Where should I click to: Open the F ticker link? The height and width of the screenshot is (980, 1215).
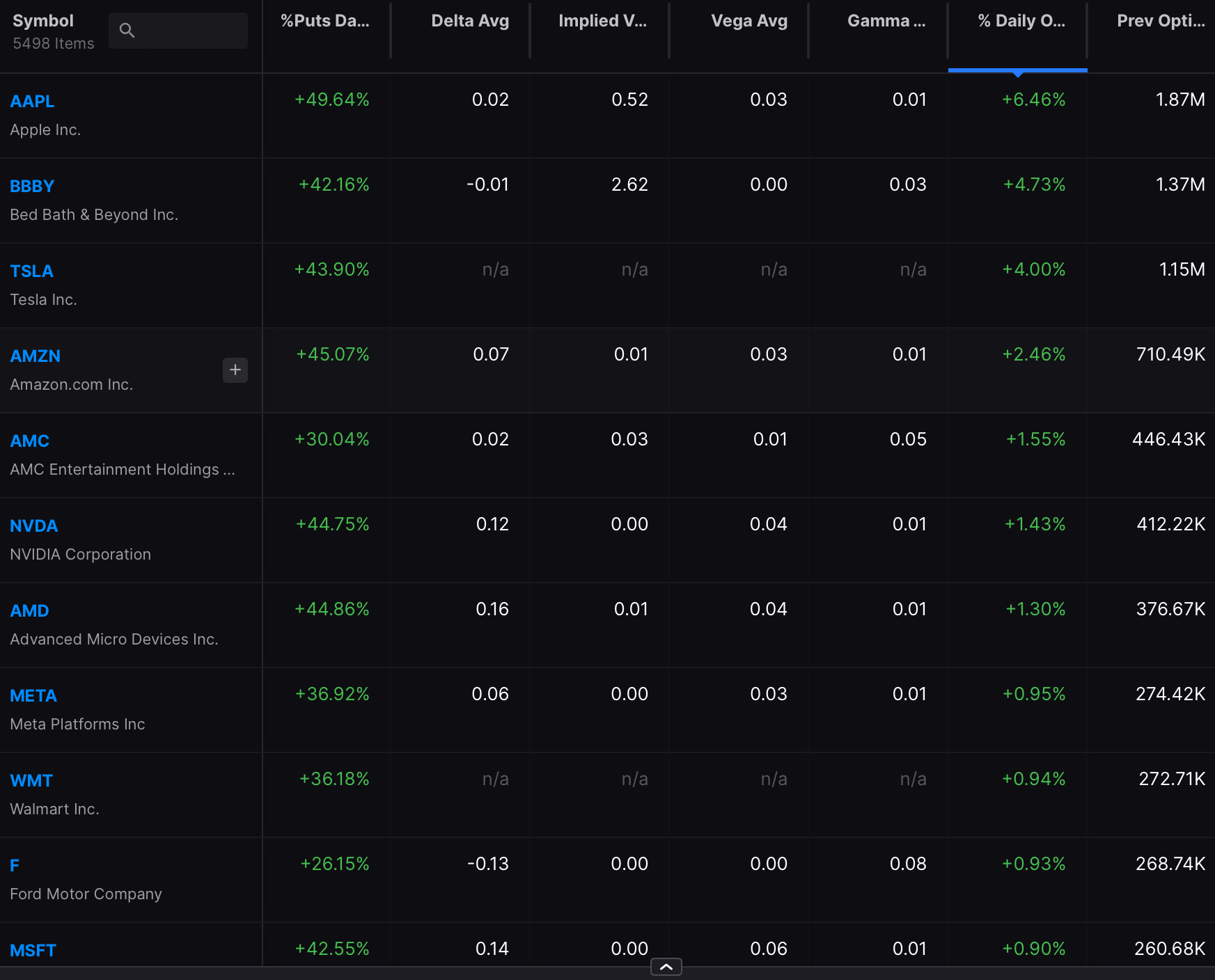[15, 865]
